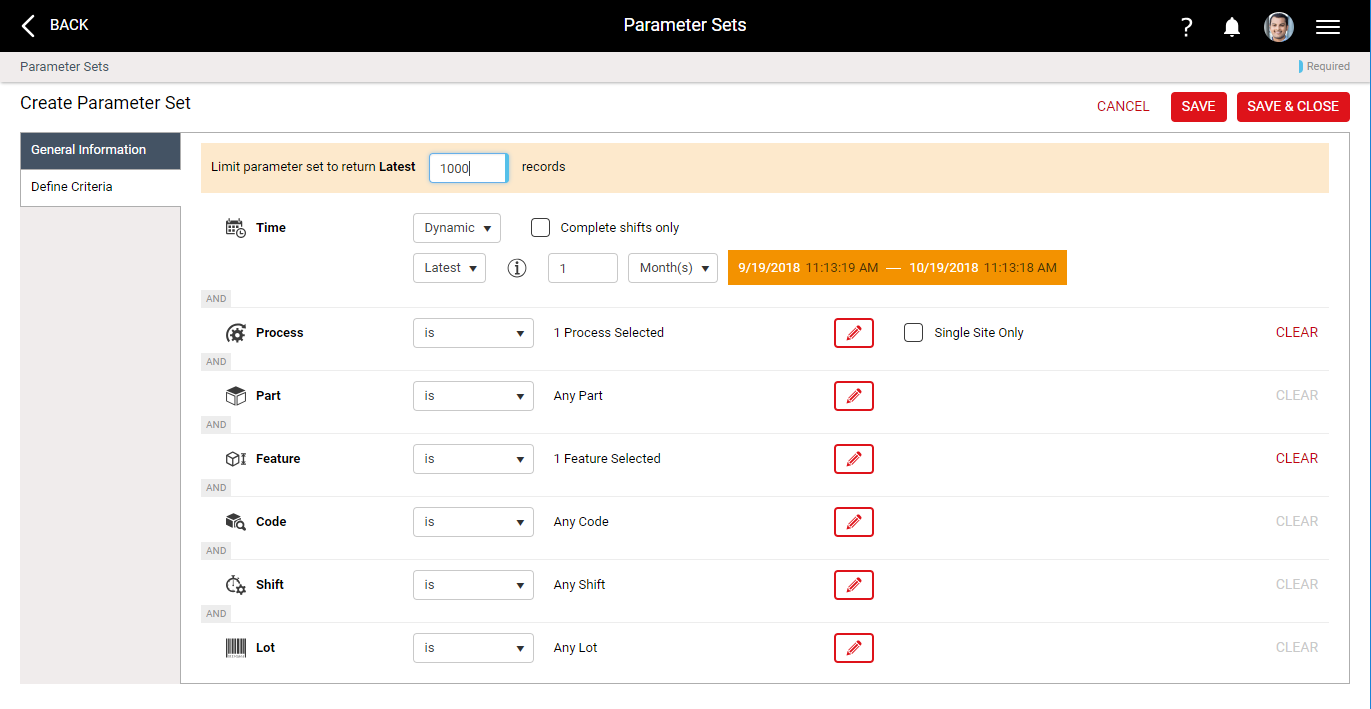
Task: Cancel creating the parameter set
Action: (1123, 106)
